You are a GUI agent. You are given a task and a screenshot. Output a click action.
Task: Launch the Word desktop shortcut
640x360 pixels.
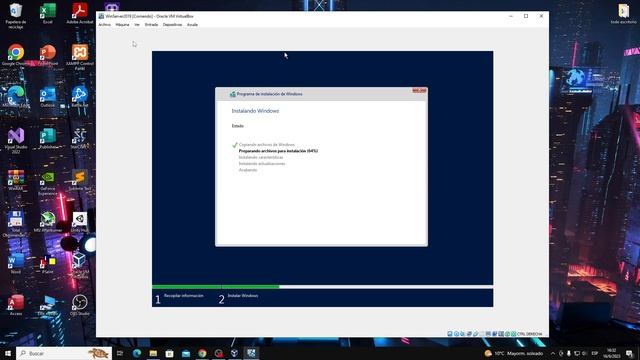tap(16, 264)
